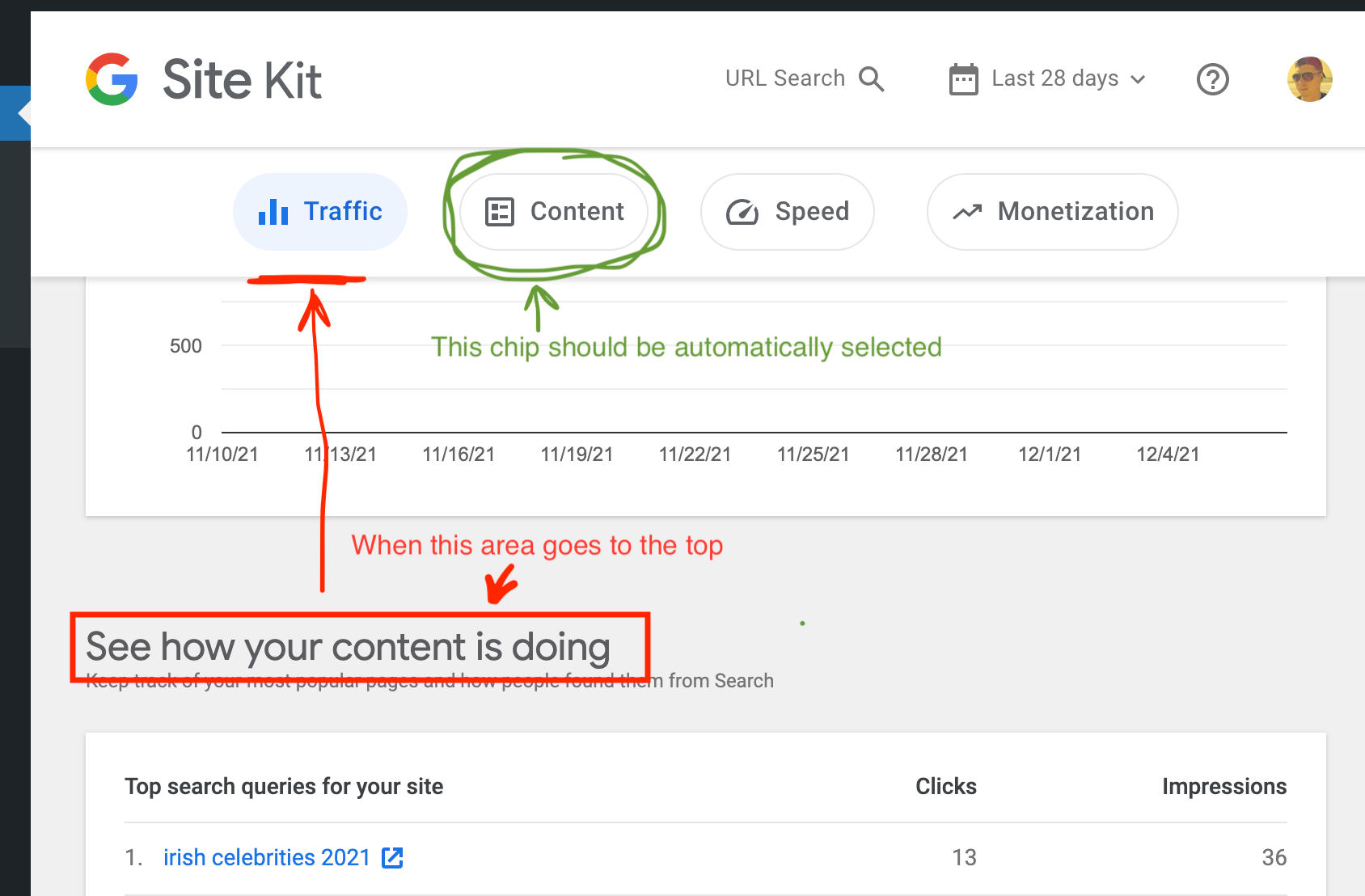
Task: Expand the date range chevron
Action: pos(1139,79)
